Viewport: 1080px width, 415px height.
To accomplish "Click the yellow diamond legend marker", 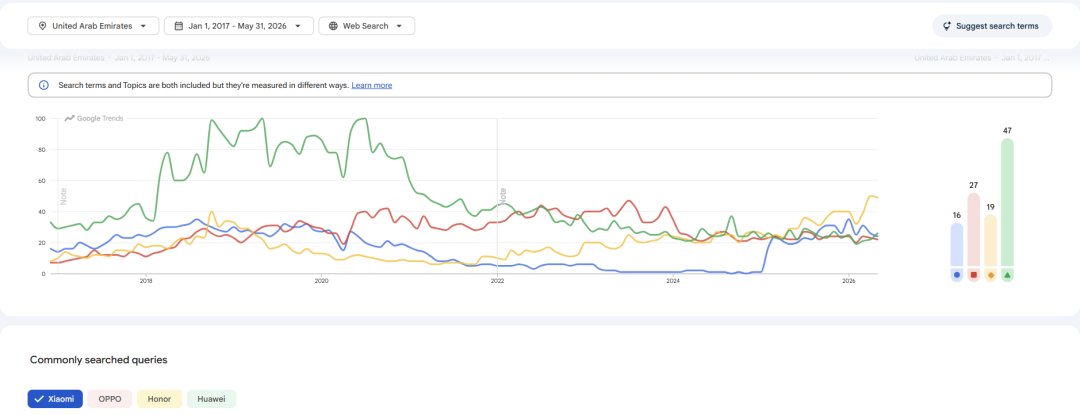I will point(990,275).
